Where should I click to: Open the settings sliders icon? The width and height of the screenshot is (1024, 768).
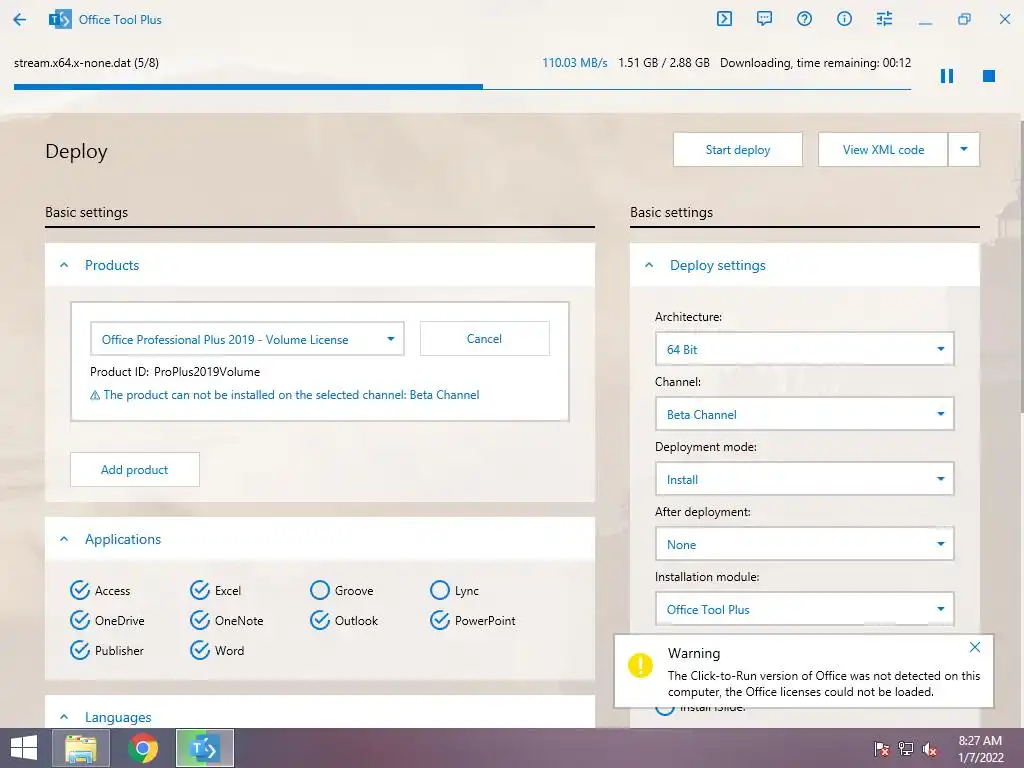click(x=884, y=18)
